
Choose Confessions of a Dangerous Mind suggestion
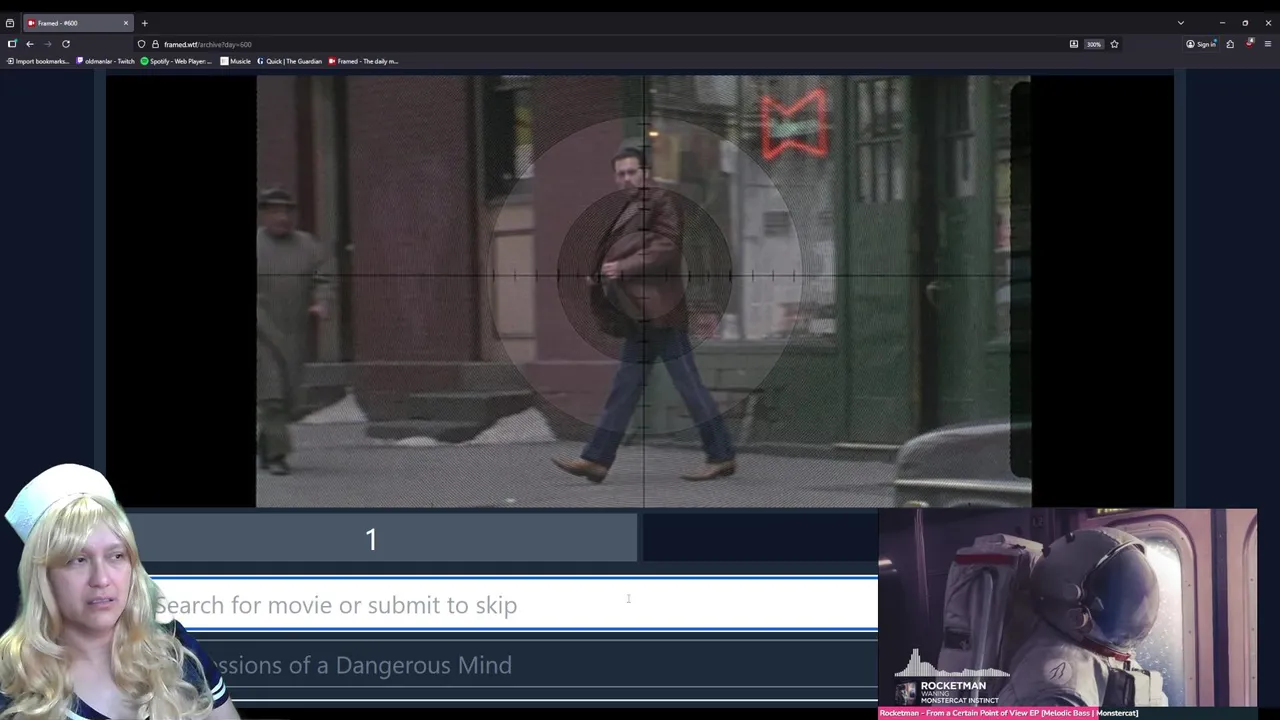(512, 665)
